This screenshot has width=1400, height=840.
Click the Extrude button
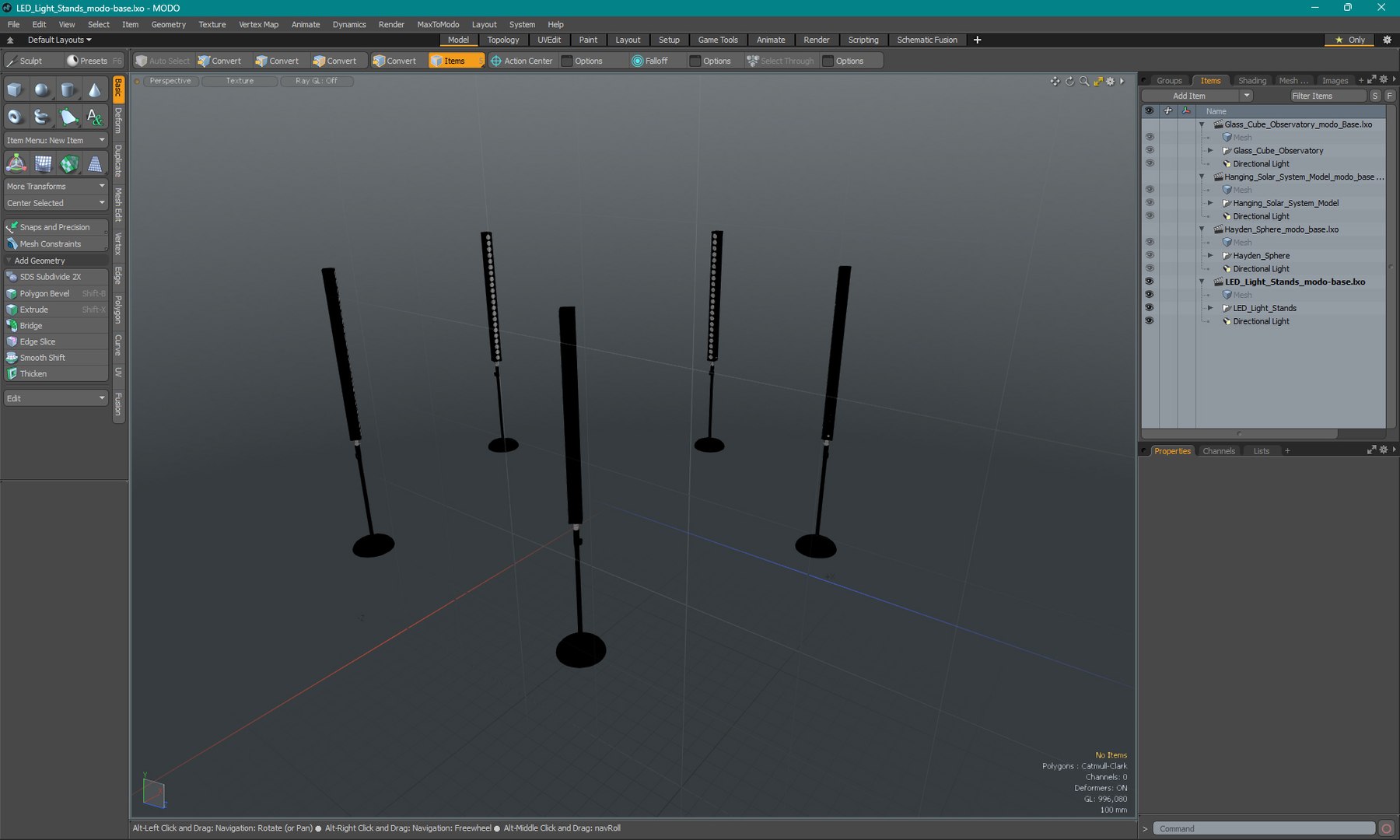click(x=55, y=310)
